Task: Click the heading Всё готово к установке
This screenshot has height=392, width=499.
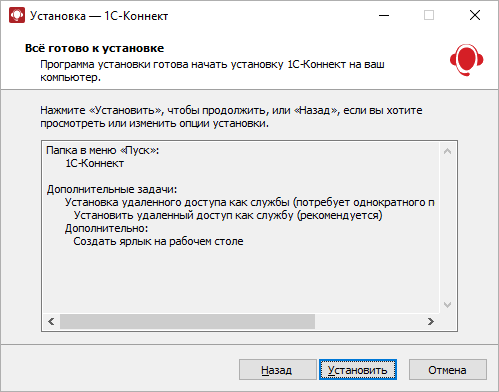Action: point(94,48)
